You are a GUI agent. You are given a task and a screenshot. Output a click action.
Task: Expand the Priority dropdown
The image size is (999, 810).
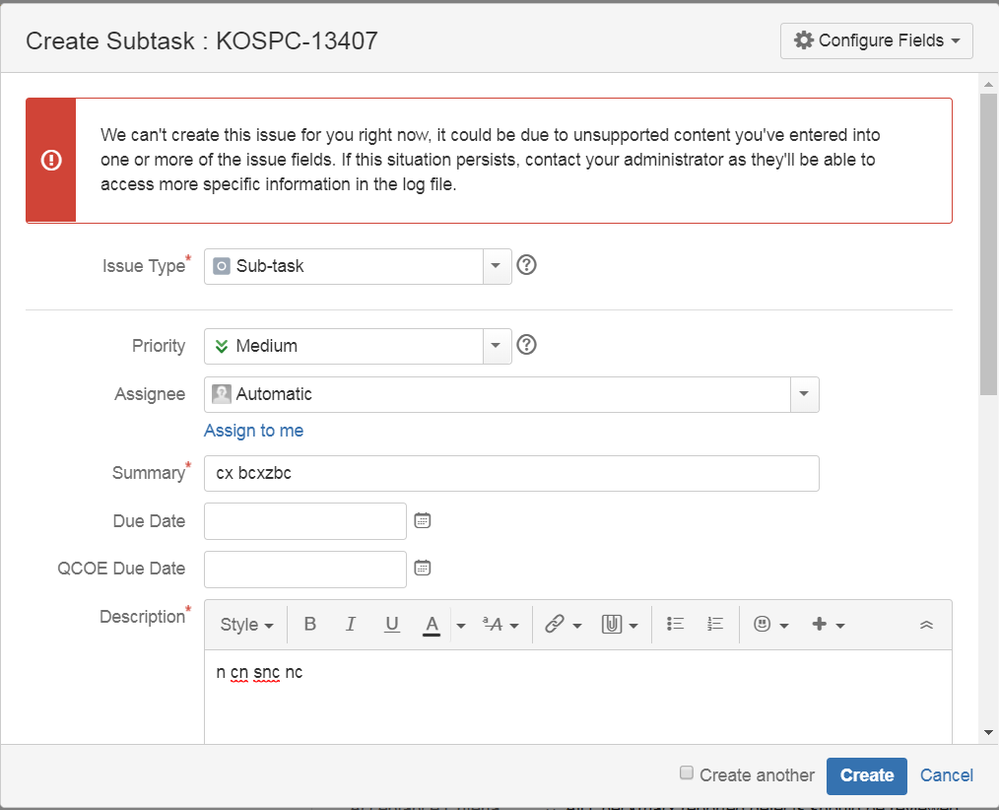pos(496,346)
